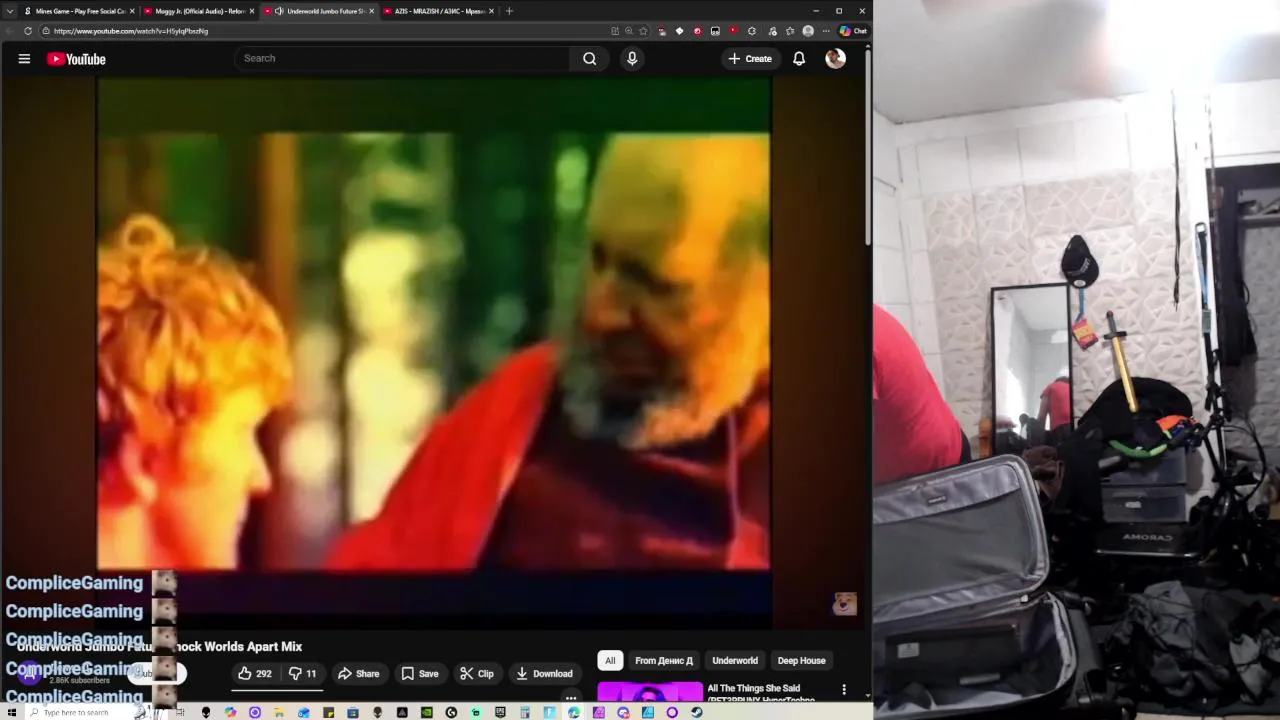Open a new browser tab
This screenshot has width=1280, height=720.
pos(509,11)
